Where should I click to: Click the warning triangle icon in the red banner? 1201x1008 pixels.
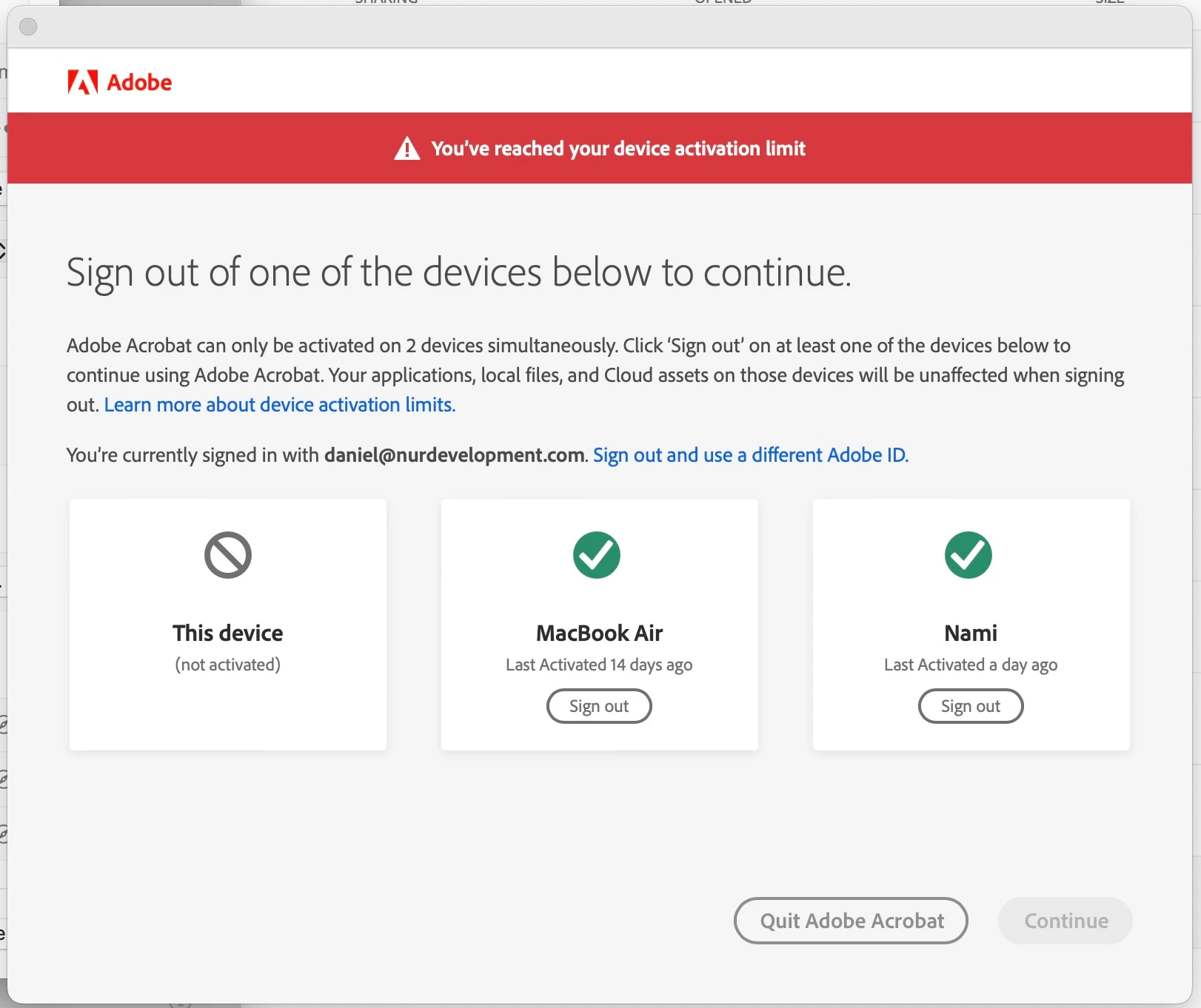click(x=407, y=149)
